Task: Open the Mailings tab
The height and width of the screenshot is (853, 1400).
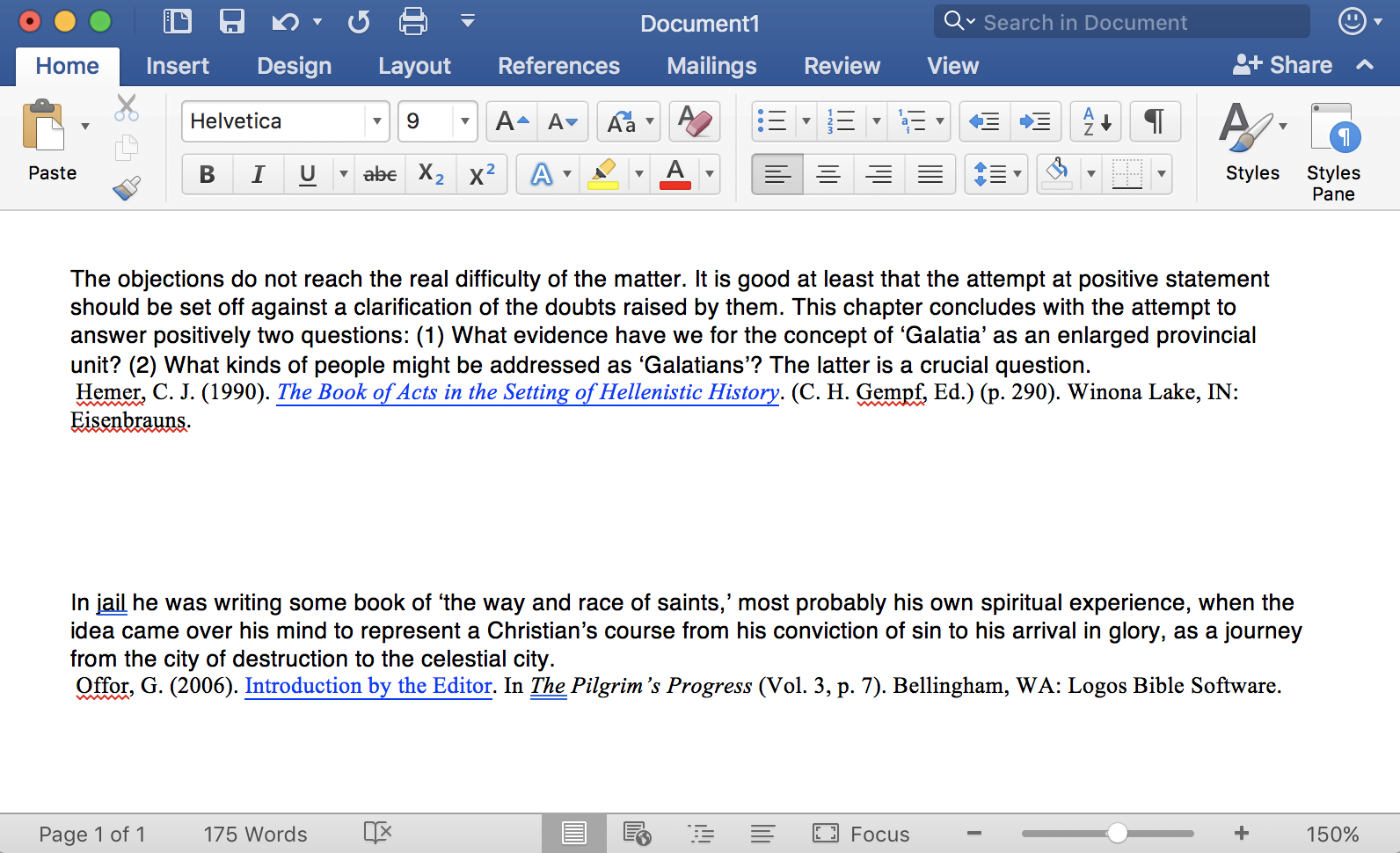Action: (712, 66)
